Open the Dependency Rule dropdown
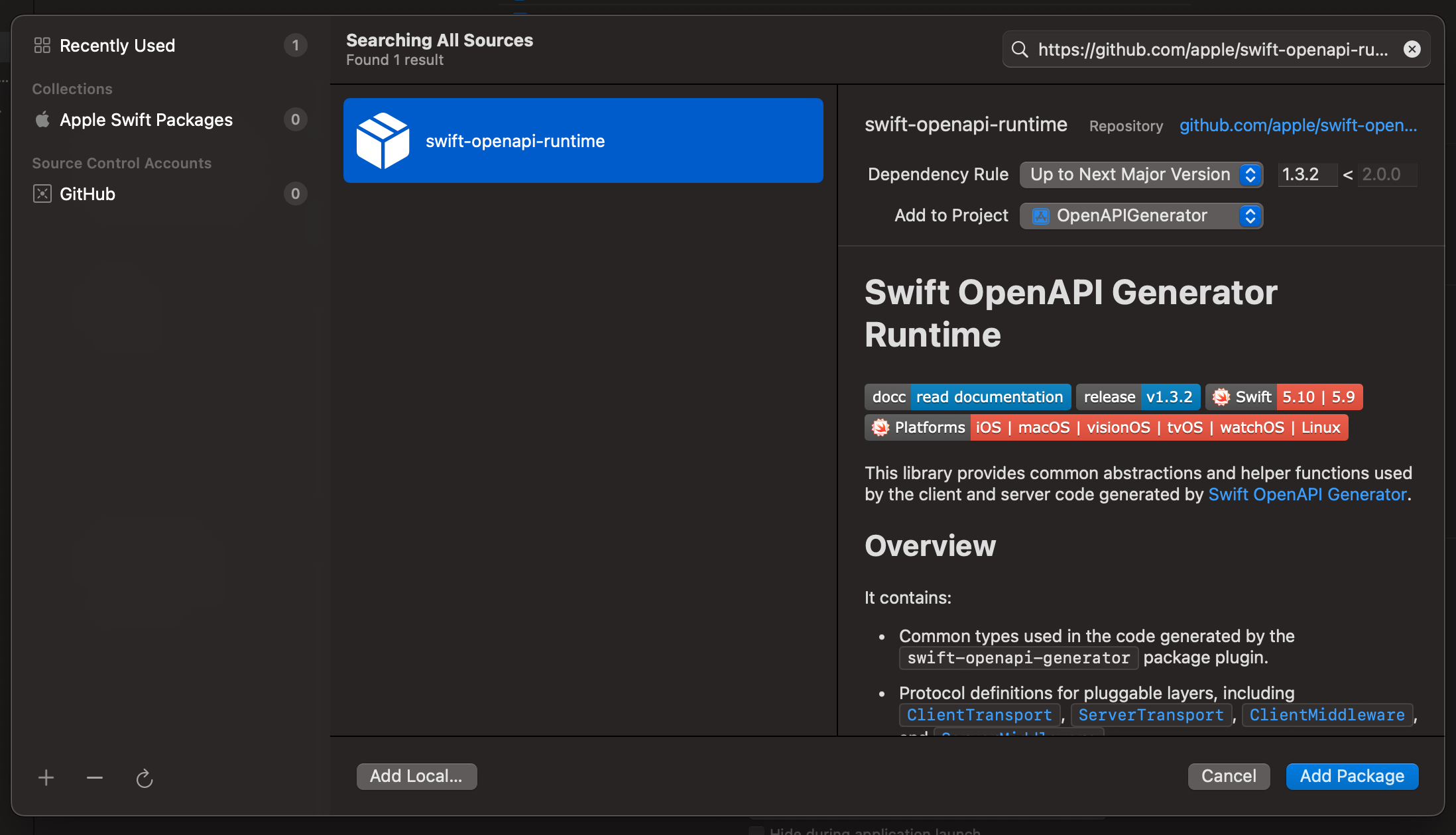 1141,175
